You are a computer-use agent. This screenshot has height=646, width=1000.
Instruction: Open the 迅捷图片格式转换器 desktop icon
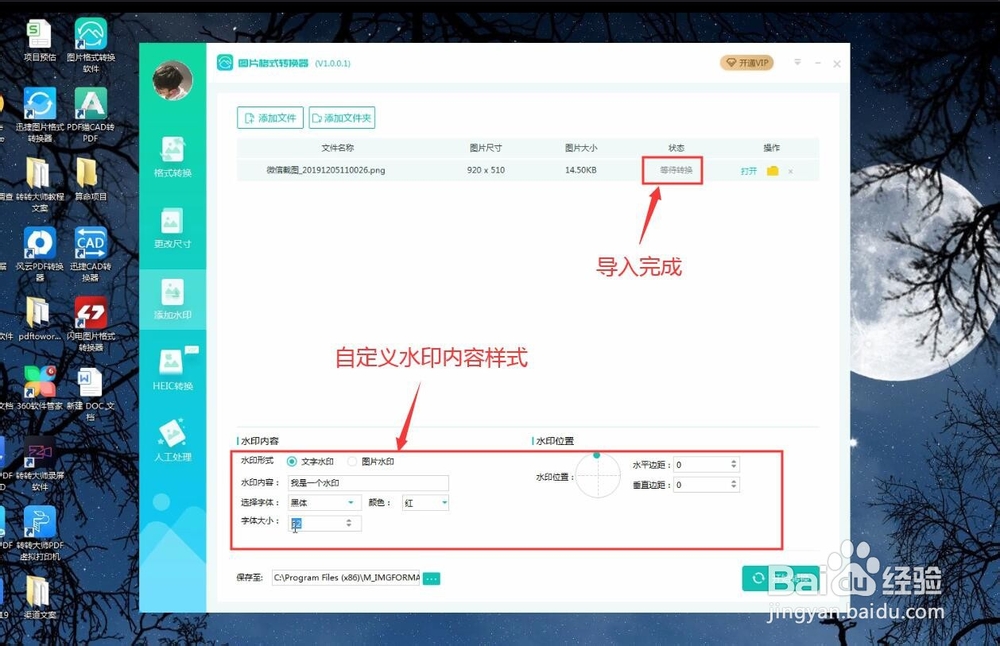(40, 115)
